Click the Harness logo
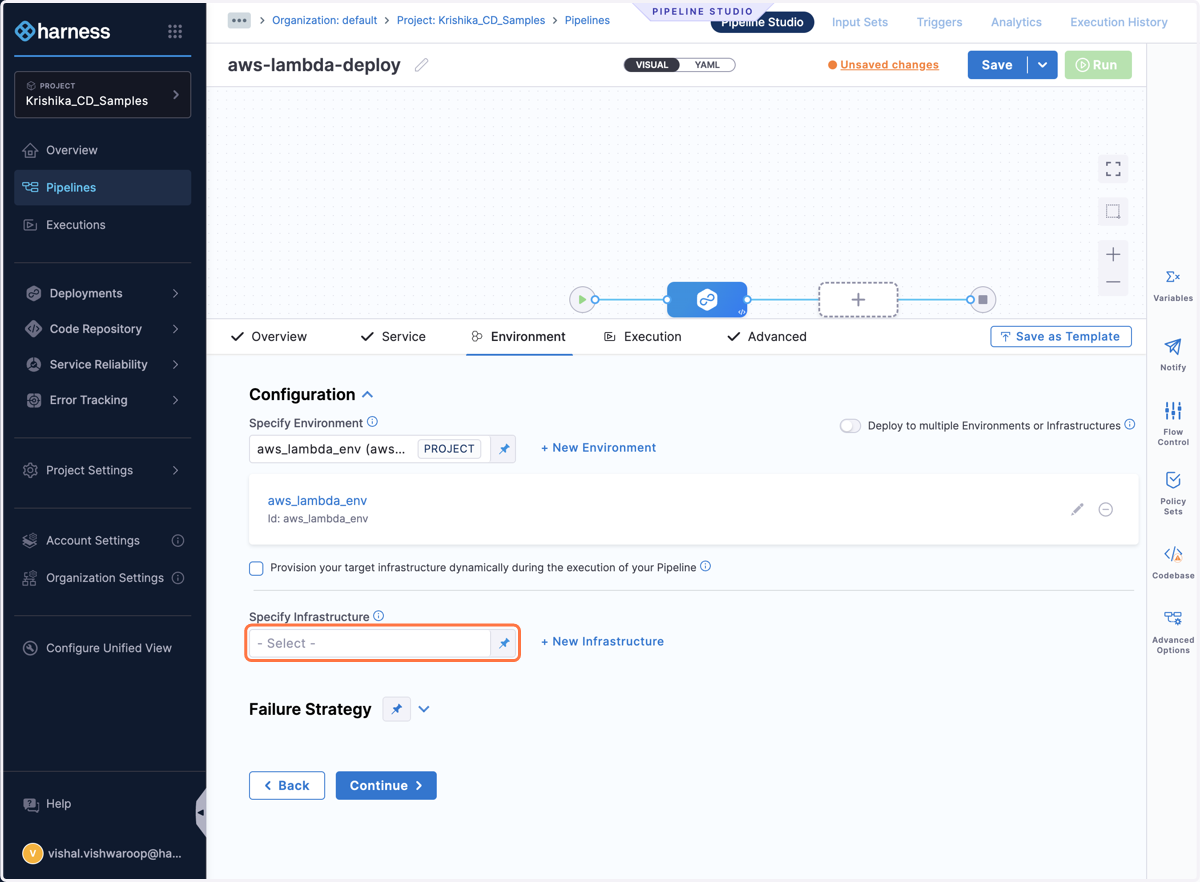The image size is (1200, 882). point(63,31)
